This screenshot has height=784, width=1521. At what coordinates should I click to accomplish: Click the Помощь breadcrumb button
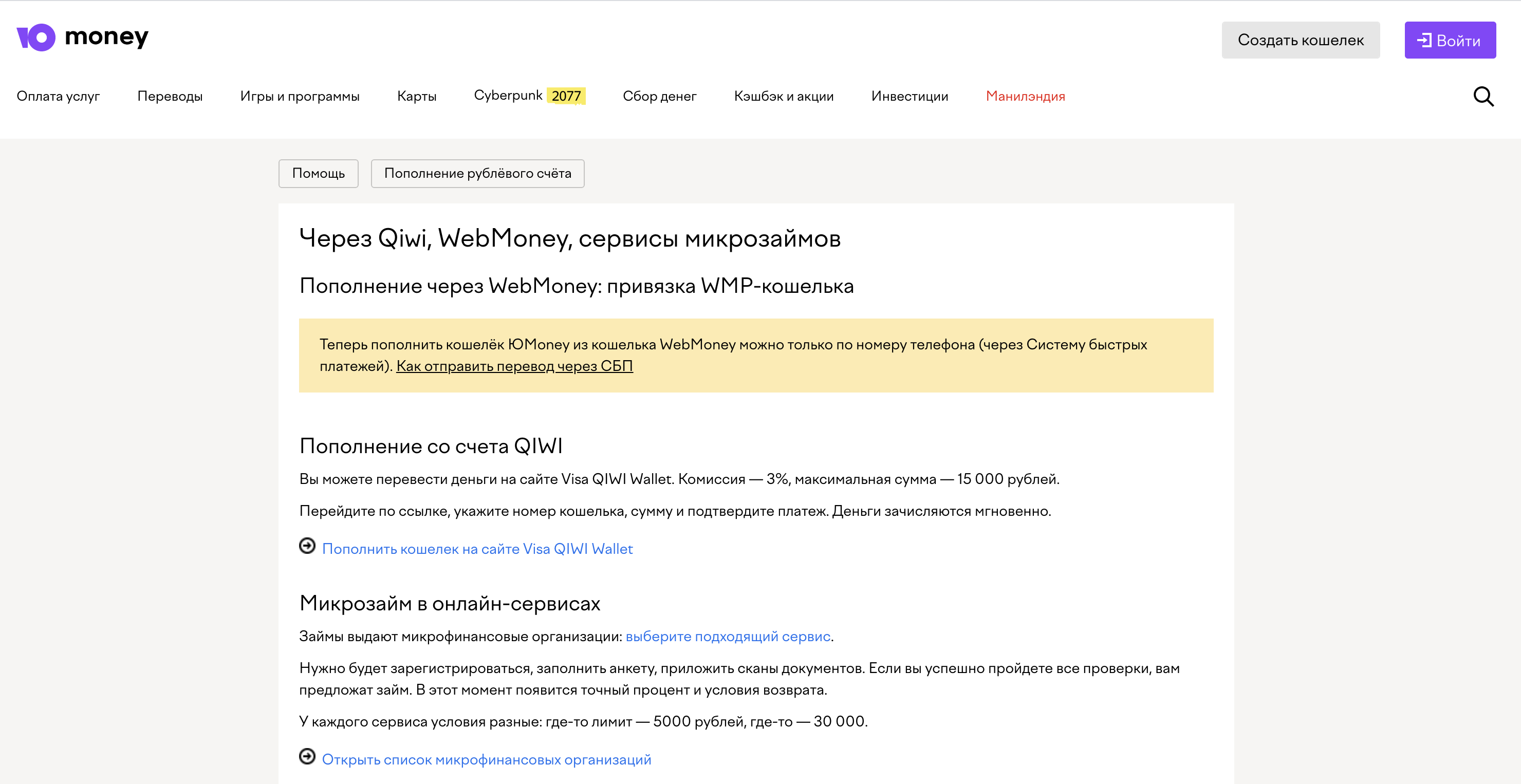(x=318, y=174)
